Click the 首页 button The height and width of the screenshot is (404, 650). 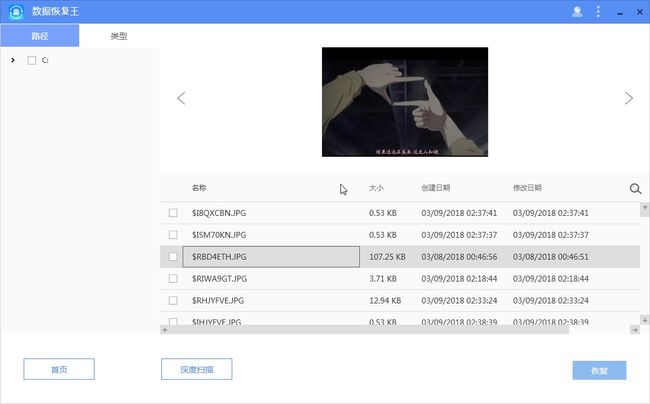point(59,369)
